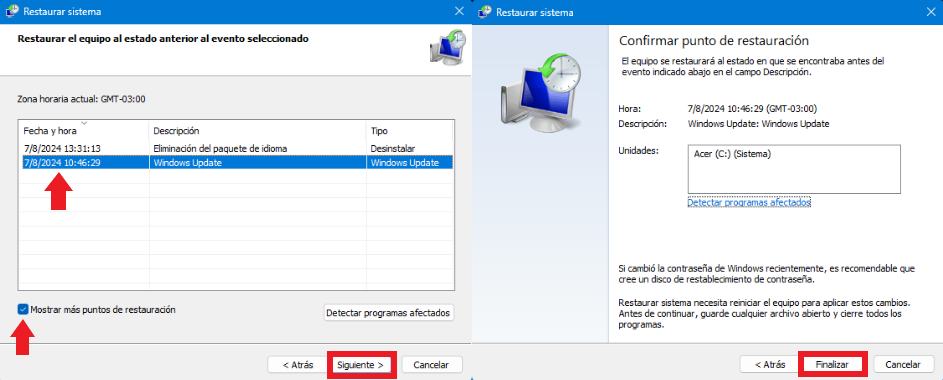Click the Restaurar sistema icon in right title bar

pos(484,11)
